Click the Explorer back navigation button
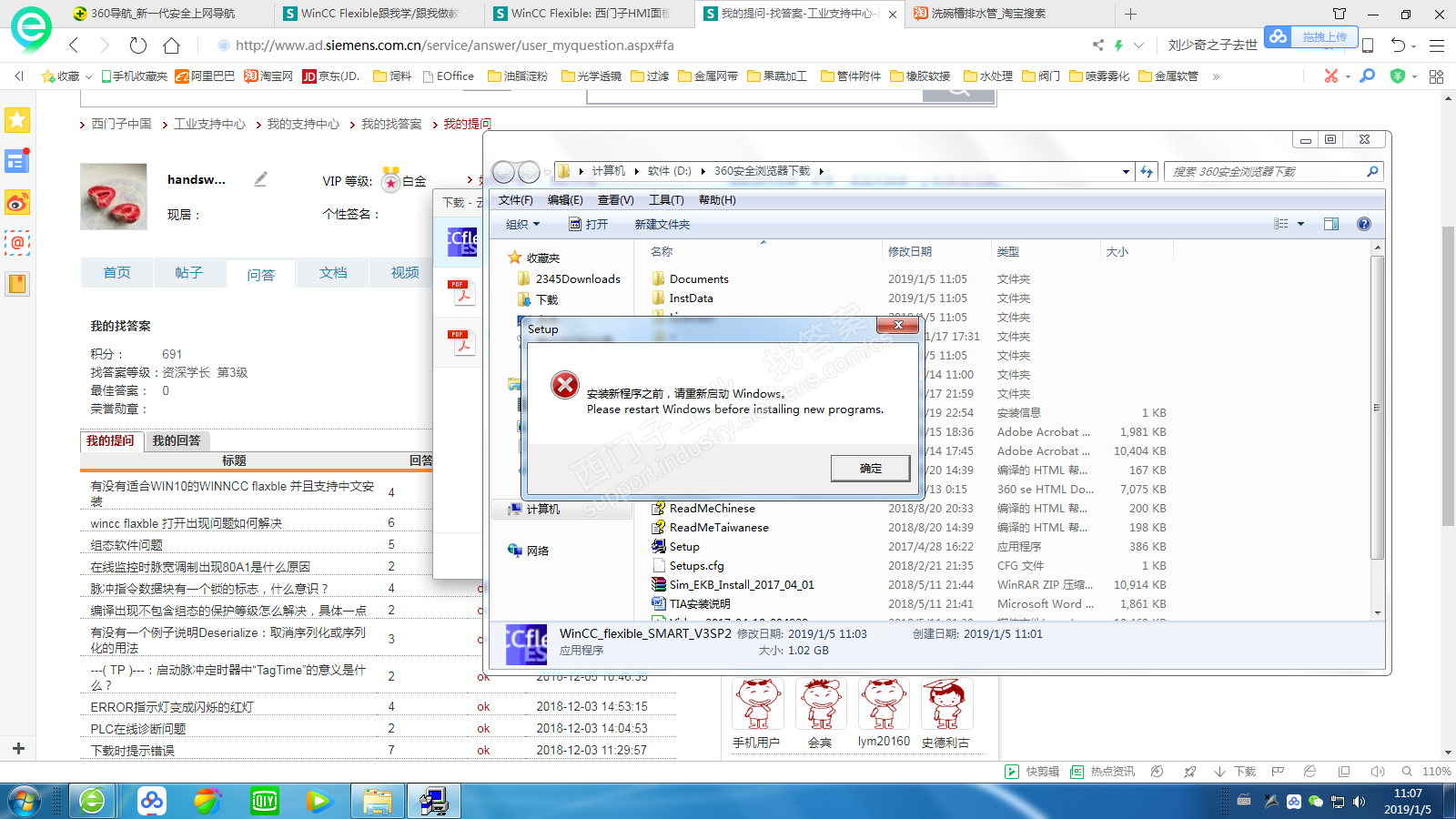Screen dimensions: 1456x819 point(503,171)
